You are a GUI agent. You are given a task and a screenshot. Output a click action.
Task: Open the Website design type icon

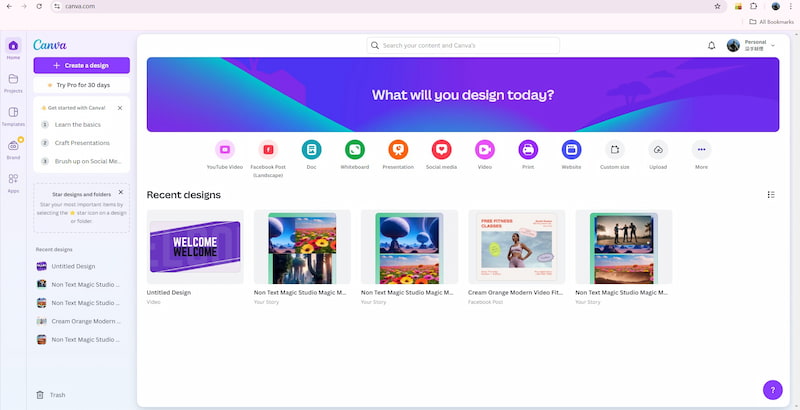click(x=571, y=149)
